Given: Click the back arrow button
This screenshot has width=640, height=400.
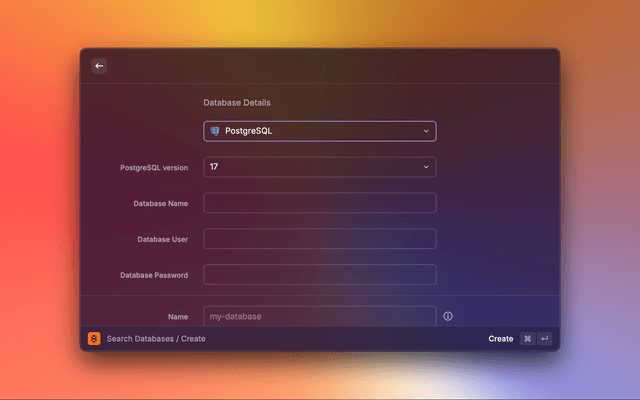Looking at the screenshot, I should pos(99,66).
